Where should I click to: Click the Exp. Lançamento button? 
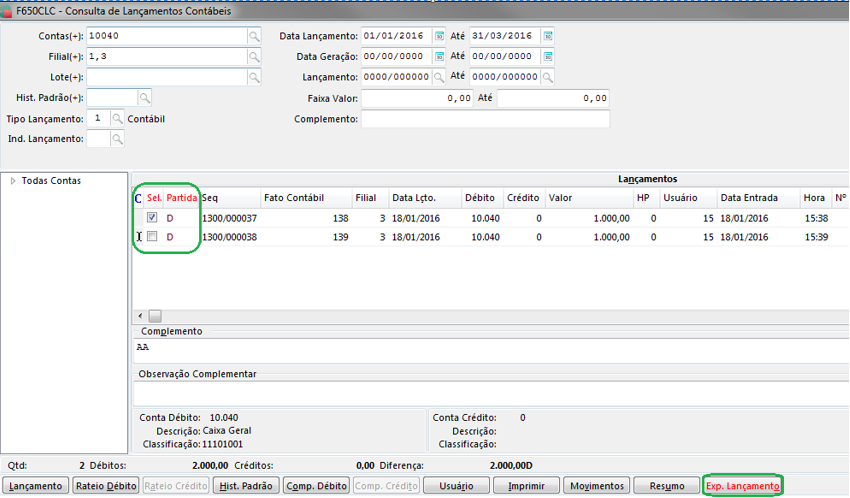743,486
